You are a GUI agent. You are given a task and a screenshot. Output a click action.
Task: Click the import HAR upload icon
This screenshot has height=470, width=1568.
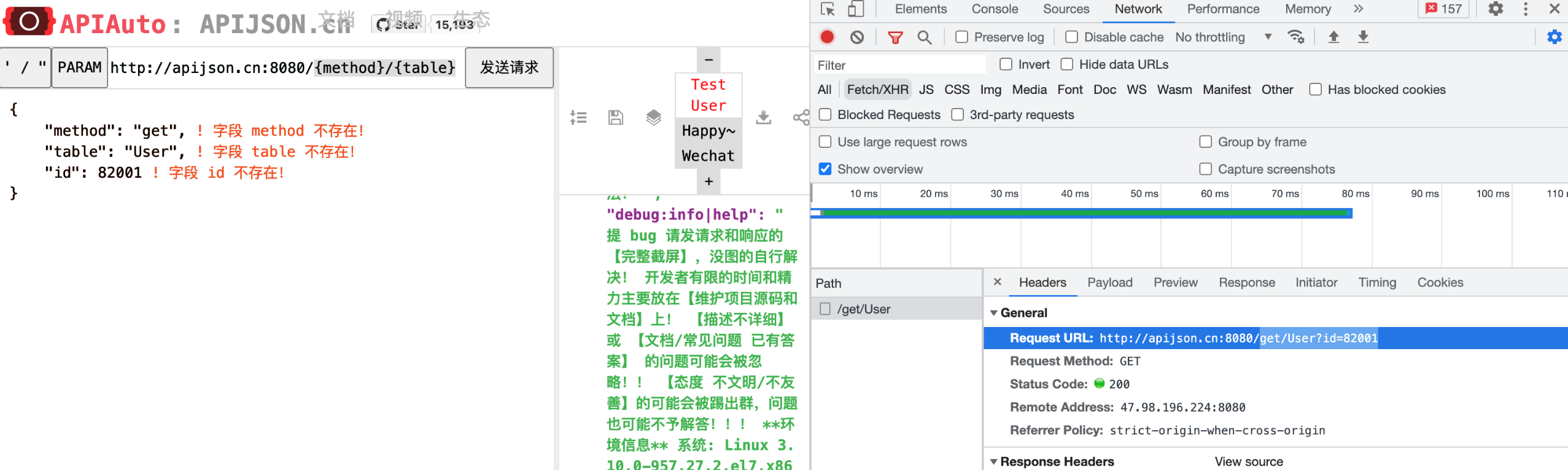point(1333,37)
